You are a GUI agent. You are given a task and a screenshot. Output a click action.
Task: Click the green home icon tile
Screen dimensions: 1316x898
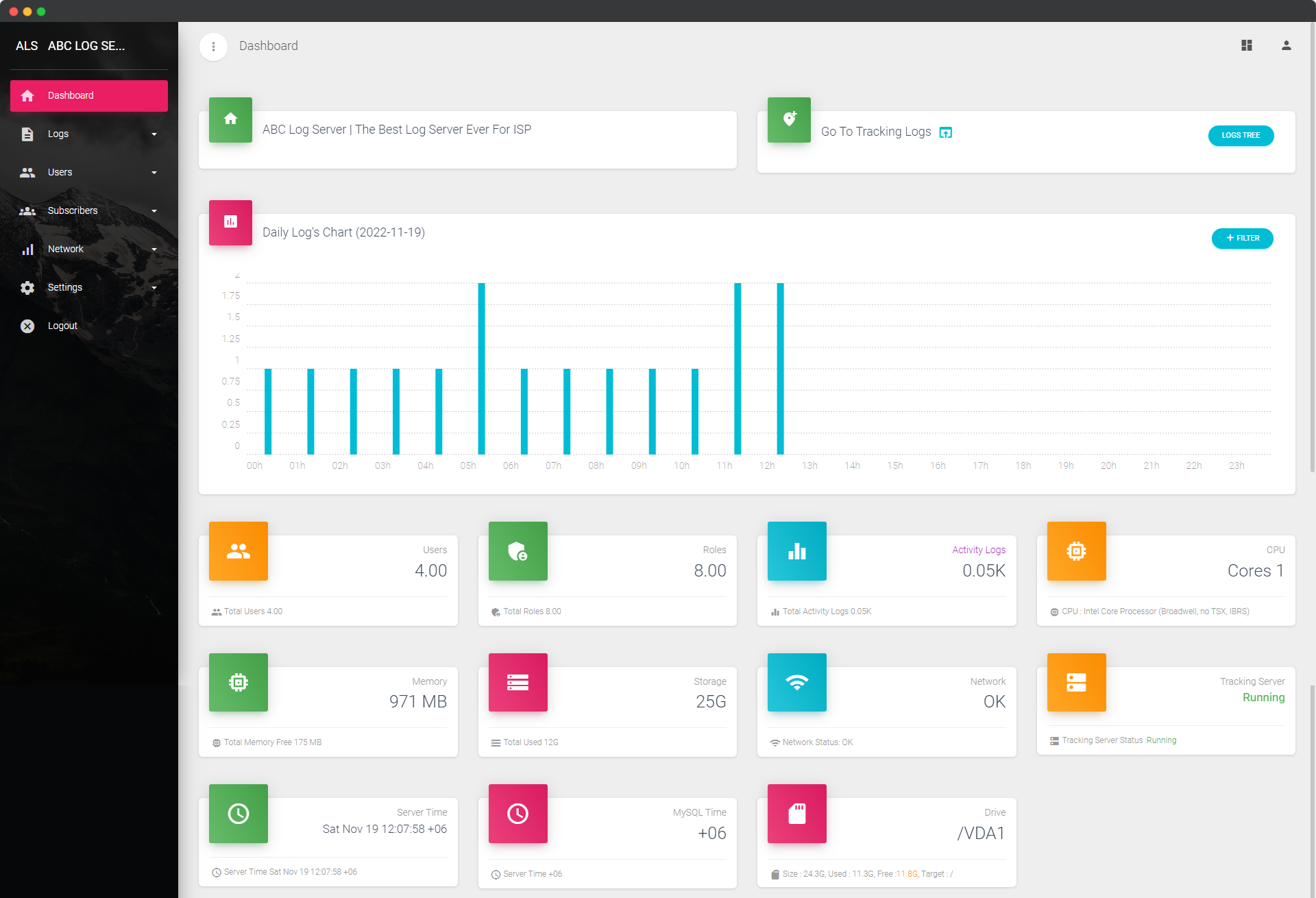230,119
